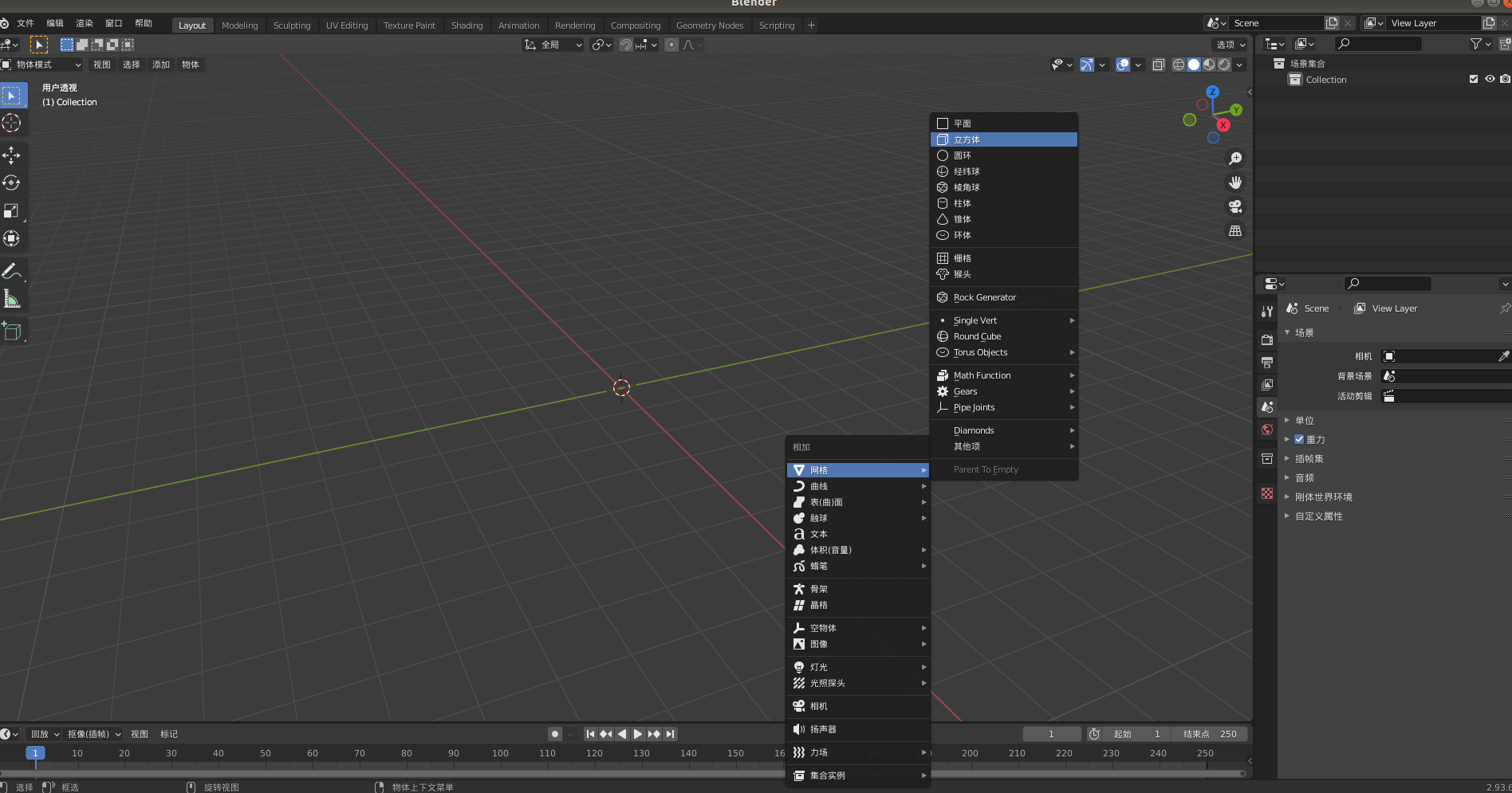1512x793 pixels.
Task: Click the current frame number field
Action: click(1052, 734)
